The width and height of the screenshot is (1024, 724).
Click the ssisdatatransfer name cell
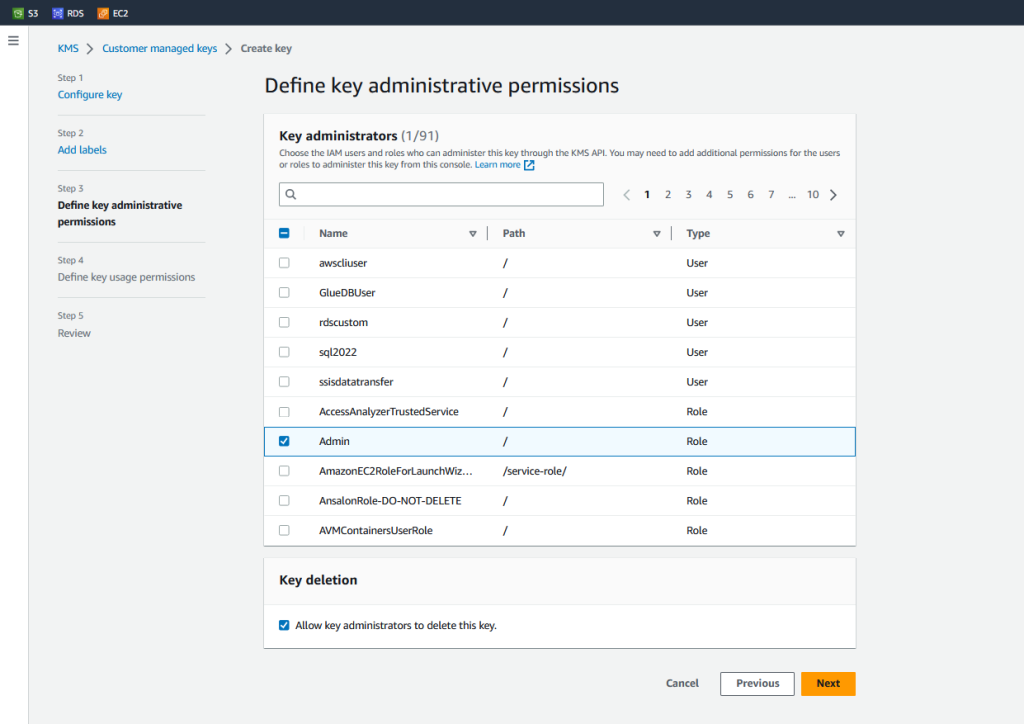356,382
